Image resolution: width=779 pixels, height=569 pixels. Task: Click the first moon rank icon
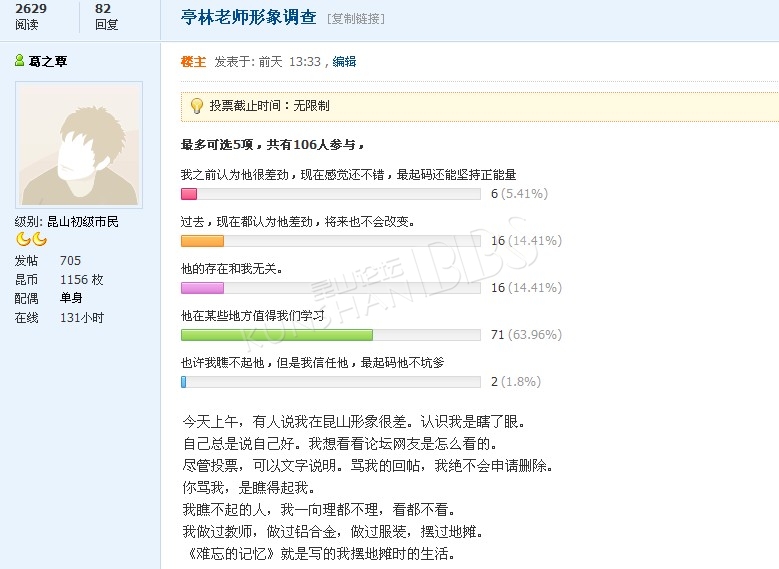click(23, 240)
